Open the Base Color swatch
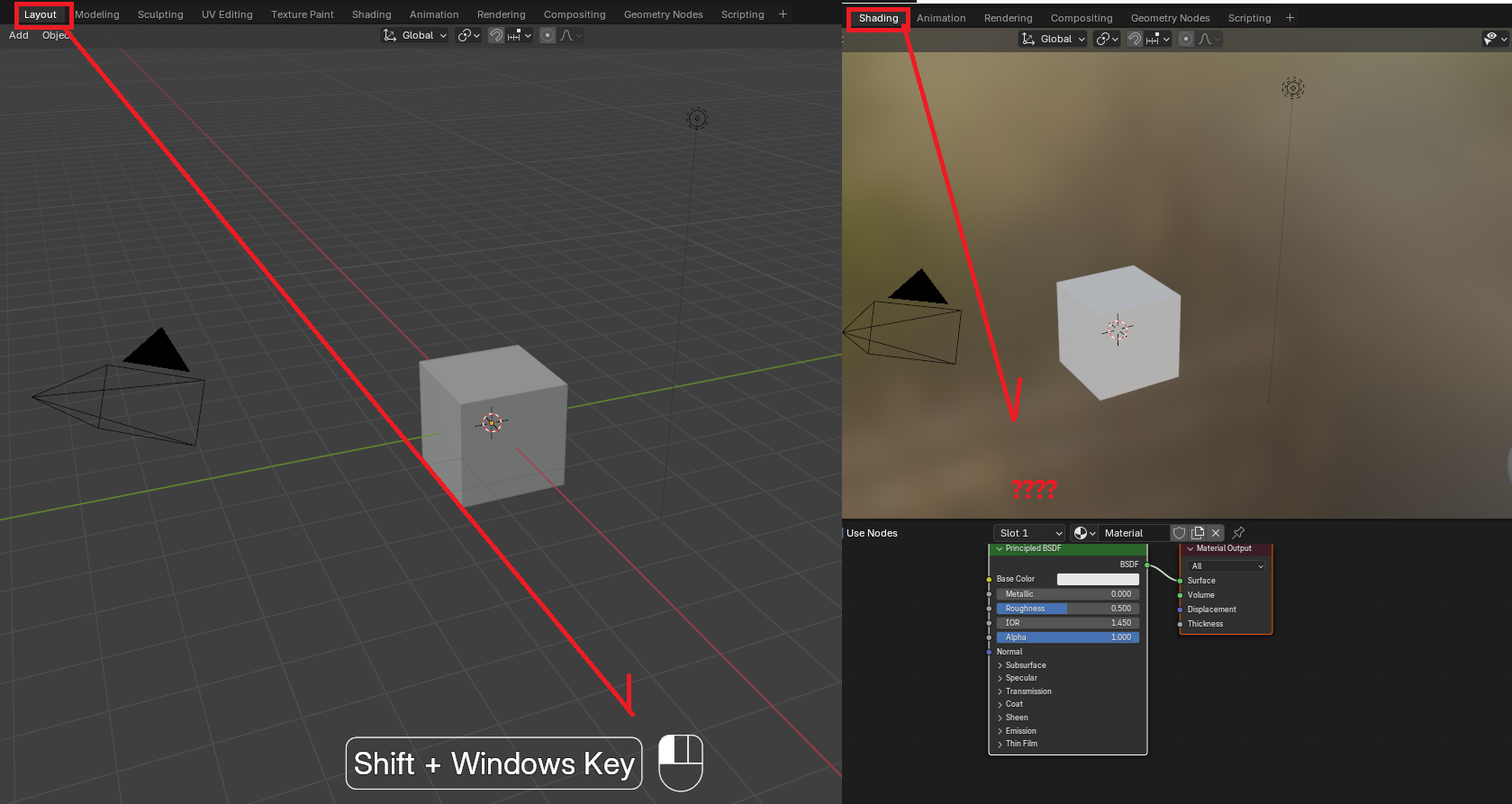This screenshot has height=804, width=1512. click(x=1098, y=579)
